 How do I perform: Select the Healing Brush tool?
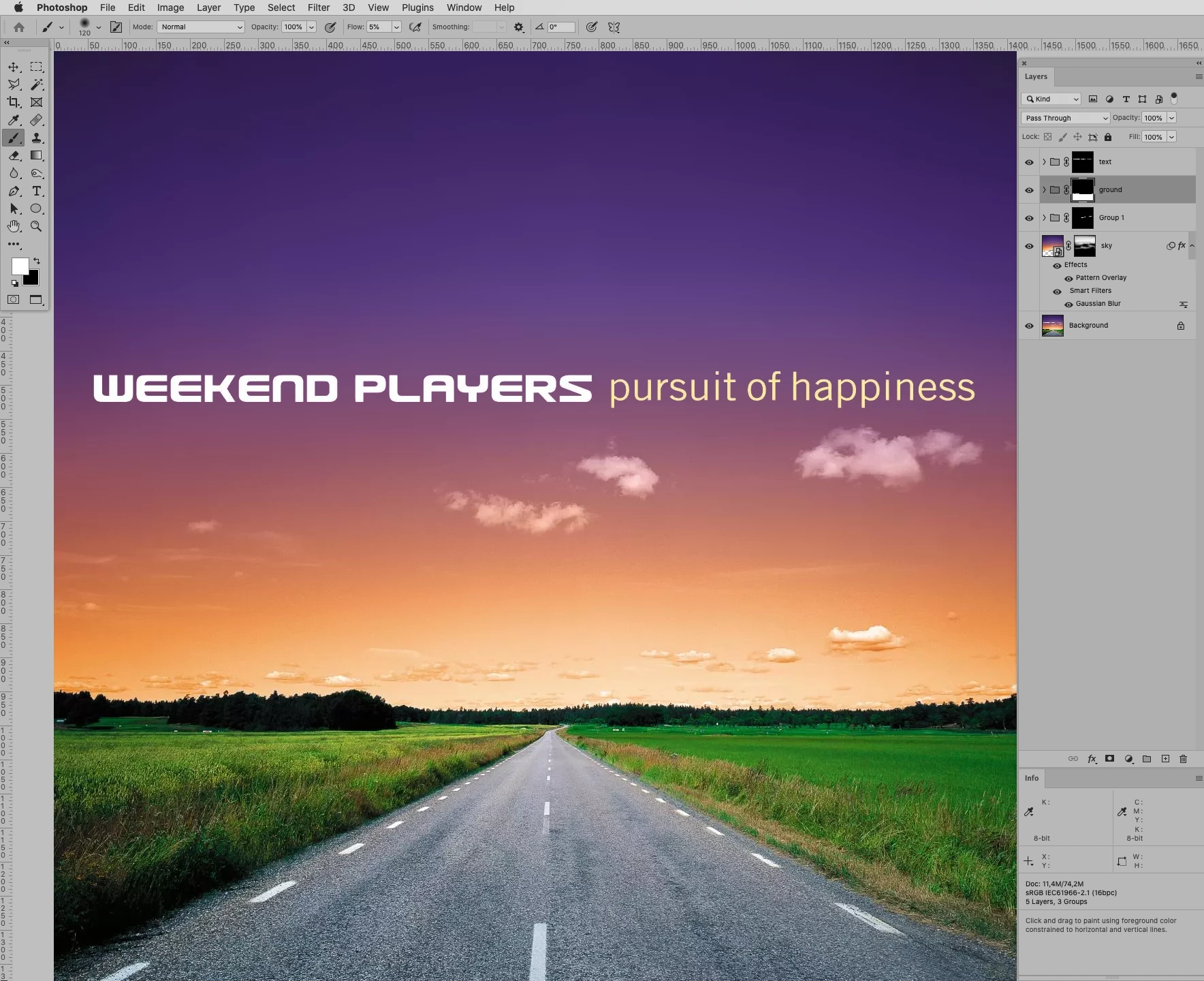[37, 120]
